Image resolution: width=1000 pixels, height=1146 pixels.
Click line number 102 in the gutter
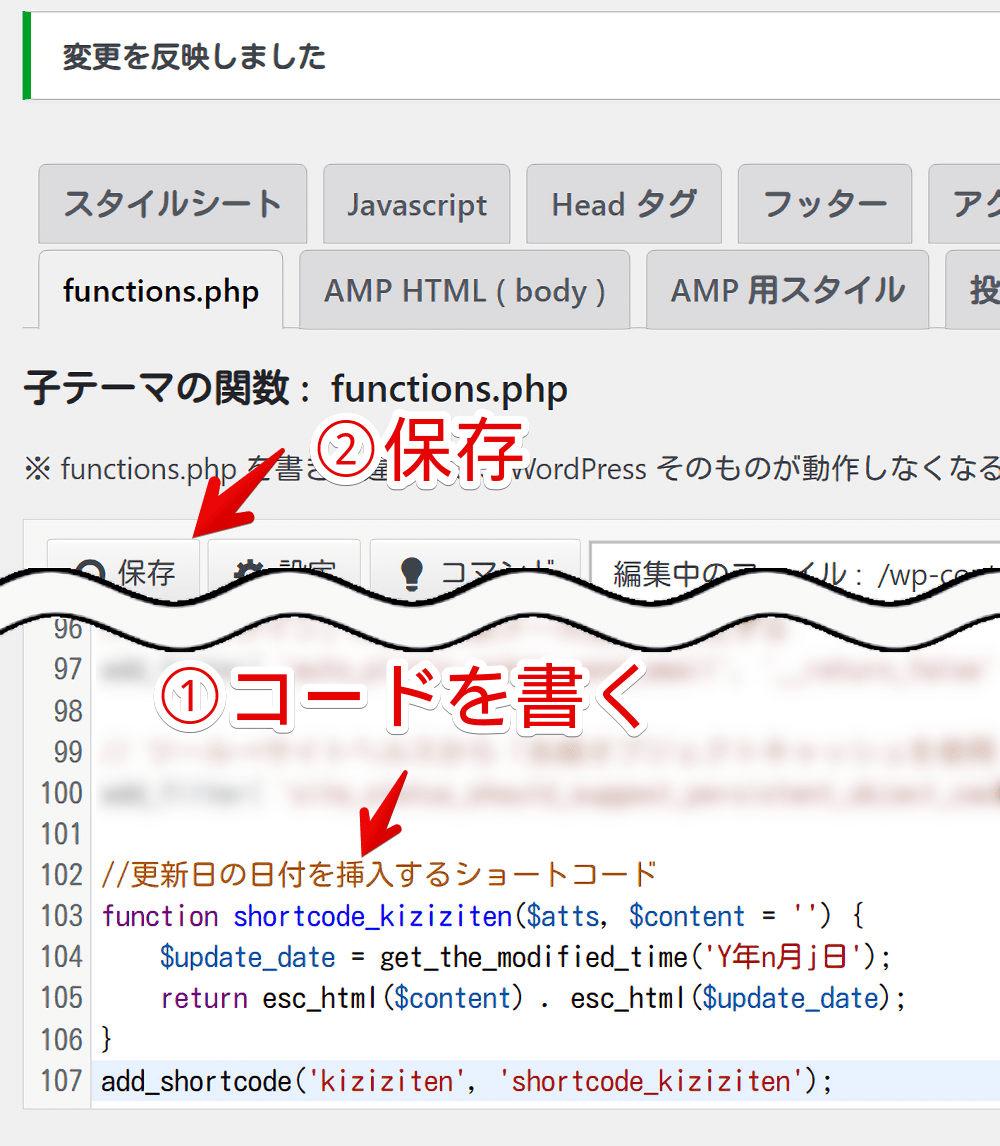point(62,875)
